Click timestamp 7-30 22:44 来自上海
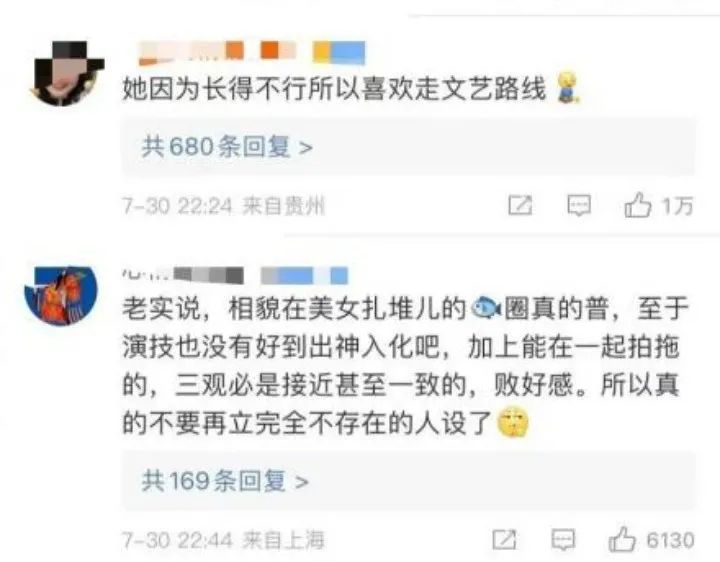Image resolution: width=720 pixels, height=562 pixels. tap(224, 540)
